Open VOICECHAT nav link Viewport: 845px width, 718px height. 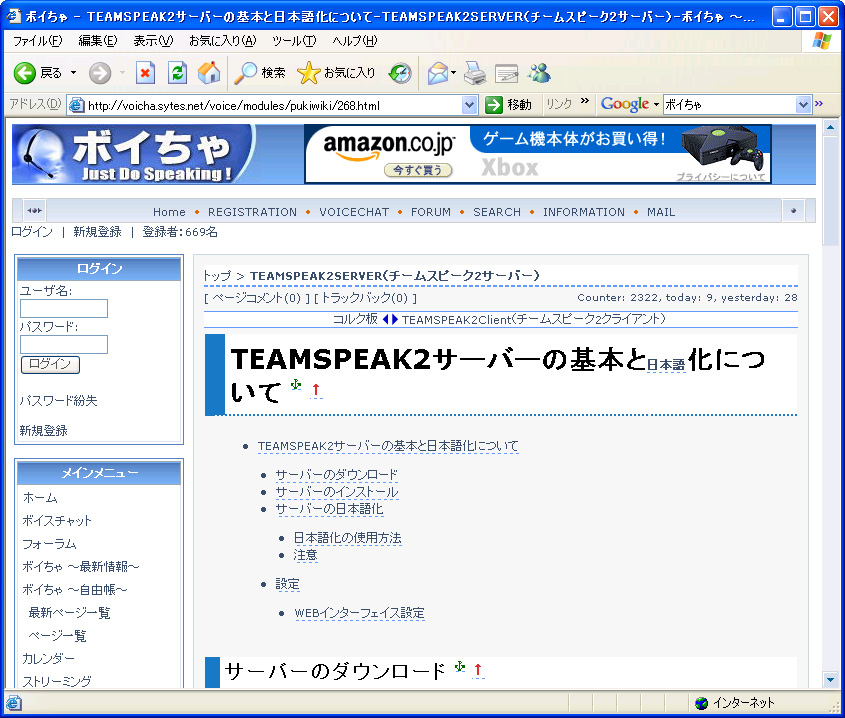click(x=354, y=212)
